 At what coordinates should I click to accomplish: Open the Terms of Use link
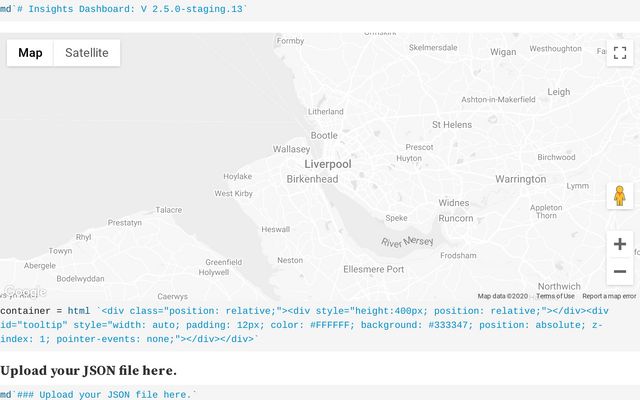point(555,296)
